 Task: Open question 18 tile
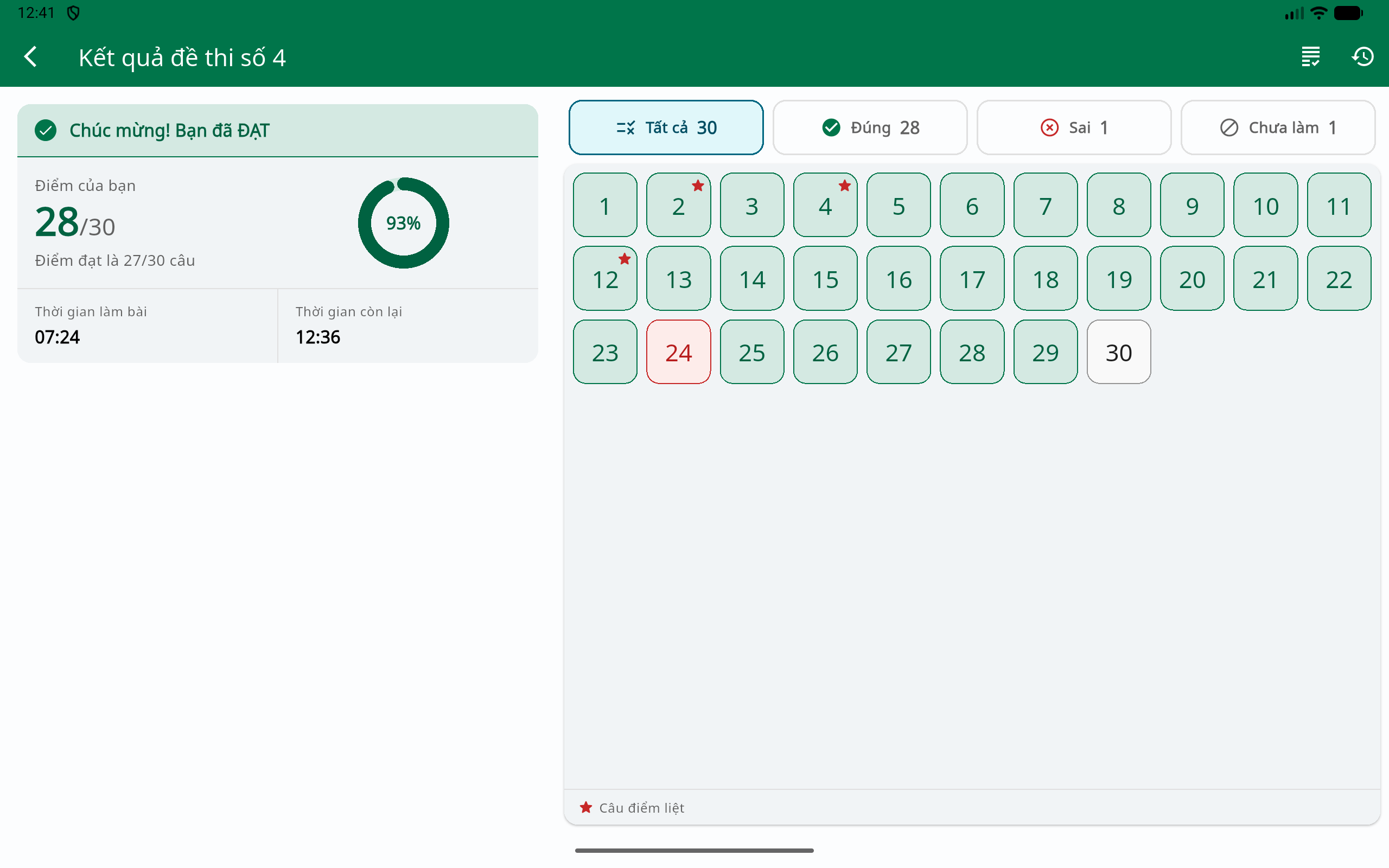pos(1046,278)
